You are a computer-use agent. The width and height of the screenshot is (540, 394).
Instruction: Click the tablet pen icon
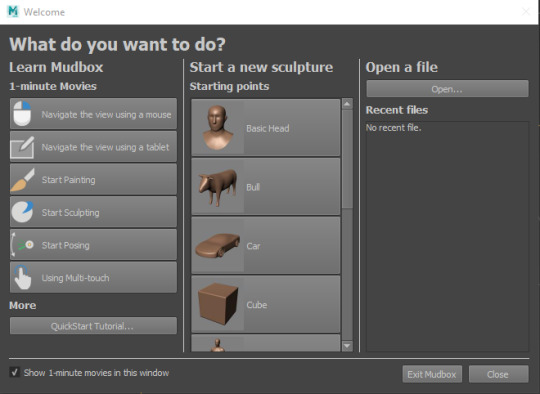point(22,147)
